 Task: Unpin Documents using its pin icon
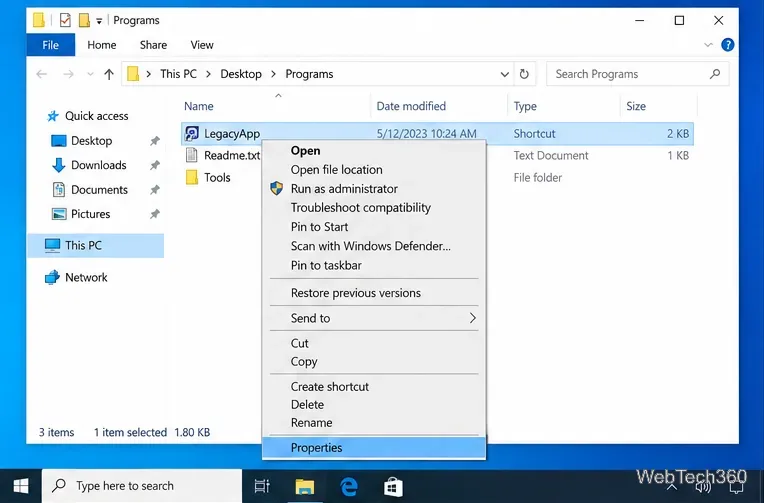(154, 190)
